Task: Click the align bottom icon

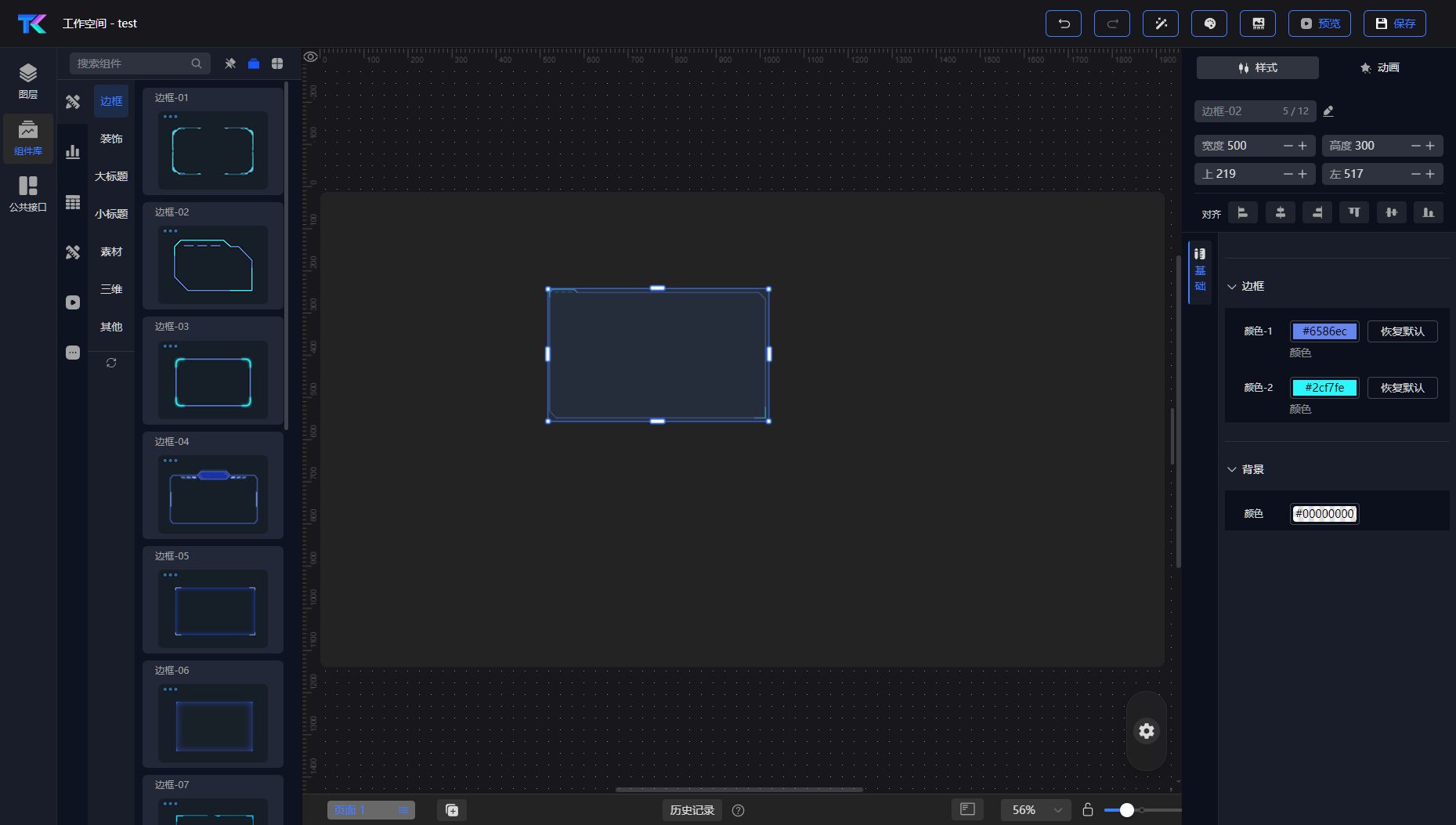Action: coord(1429,212)
